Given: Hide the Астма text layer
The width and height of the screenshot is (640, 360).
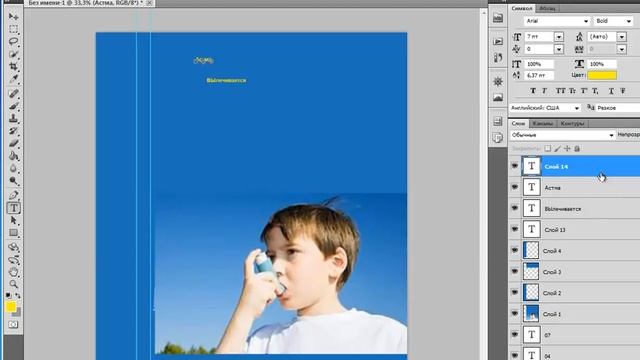Looking at the screenshot, I should pyautogui.click(x=514, y=187).
